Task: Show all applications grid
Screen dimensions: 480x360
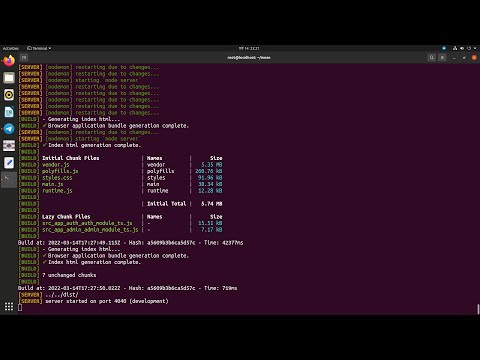Action: click(9, 306)
